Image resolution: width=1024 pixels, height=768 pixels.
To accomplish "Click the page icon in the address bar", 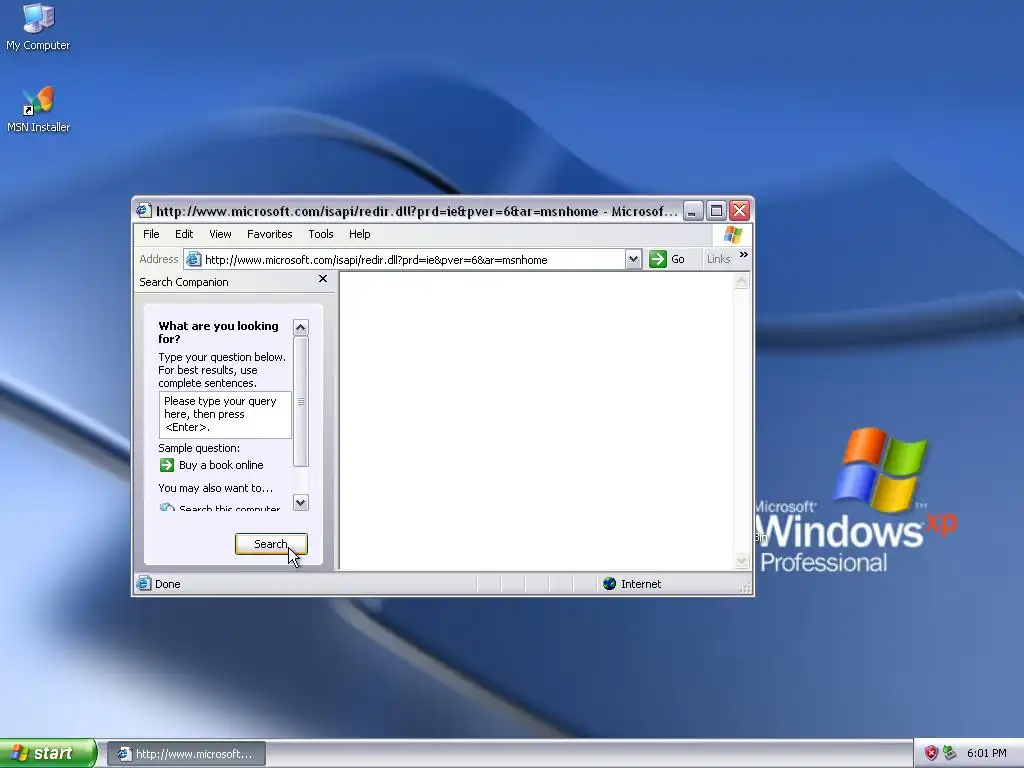I will click(x=193, y=259).
